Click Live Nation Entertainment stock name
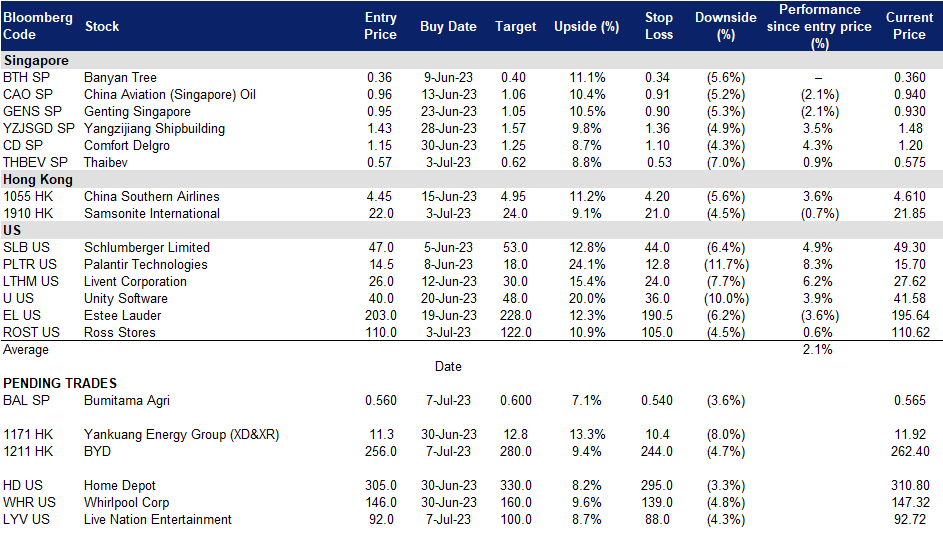The width and height of the screenshot is (943, 545). click(158, 519)
